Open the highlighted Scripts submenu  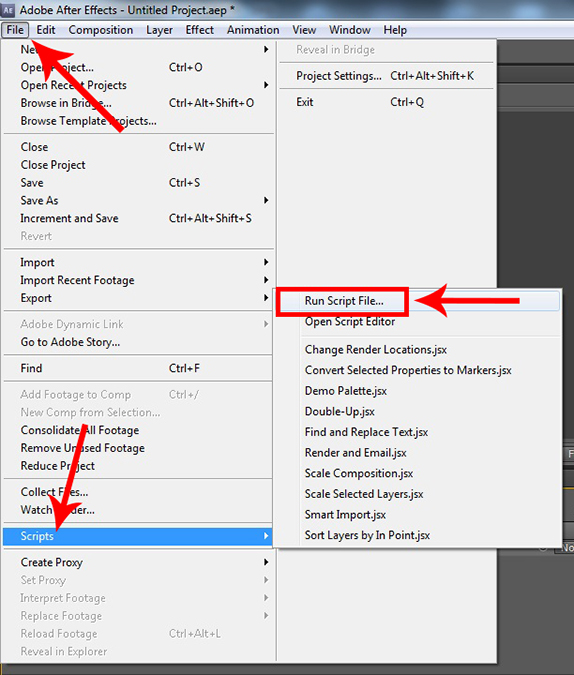[x=138, y=536]
